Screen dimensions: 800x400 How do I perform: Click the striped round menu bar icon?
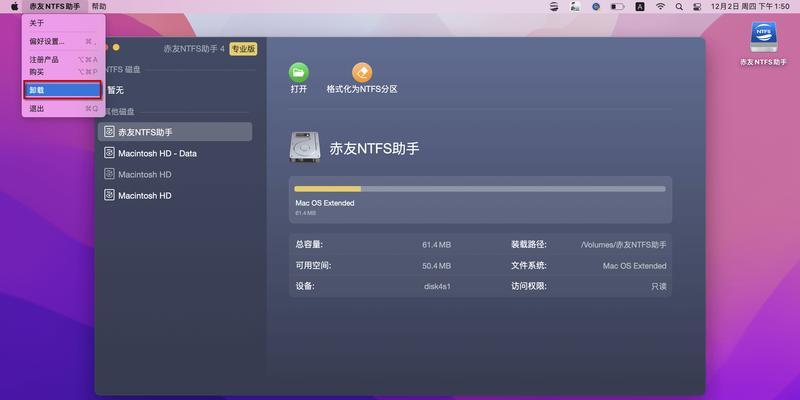click(554, 7)
